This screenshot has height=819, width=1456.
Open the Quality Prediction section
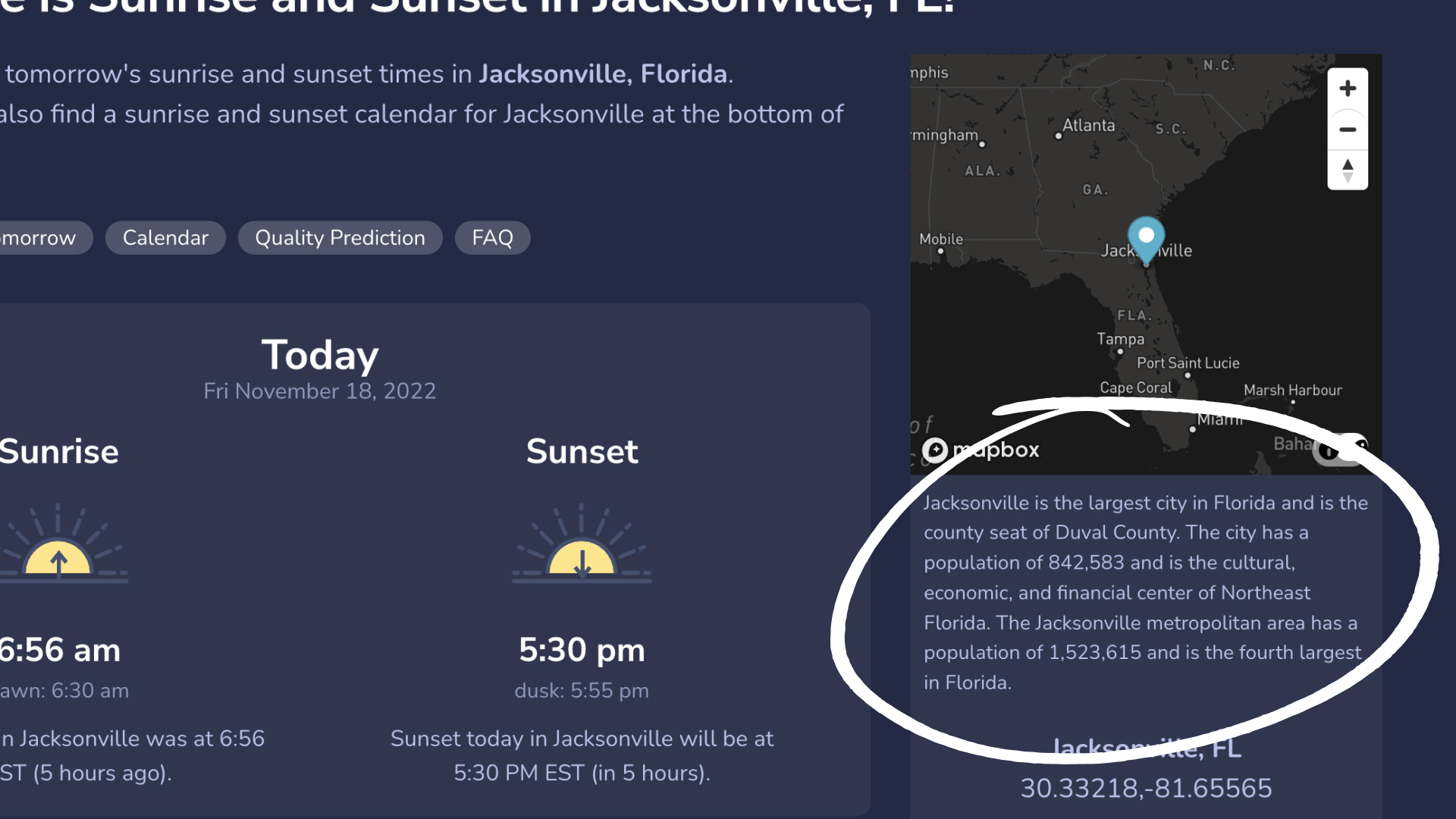point(340,238)
